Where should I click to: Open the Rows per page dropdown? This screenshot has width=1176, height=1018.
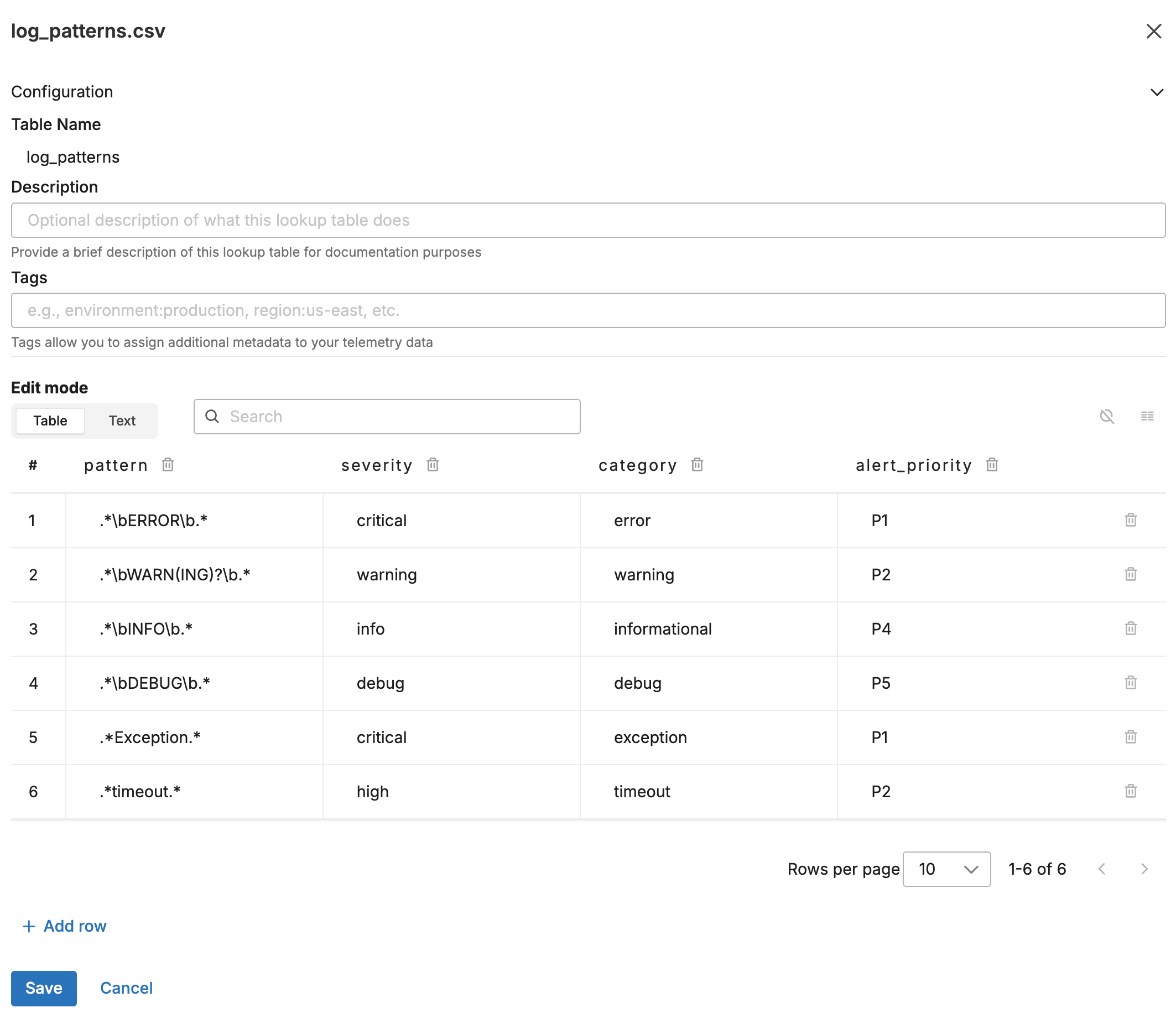(946, 869)
